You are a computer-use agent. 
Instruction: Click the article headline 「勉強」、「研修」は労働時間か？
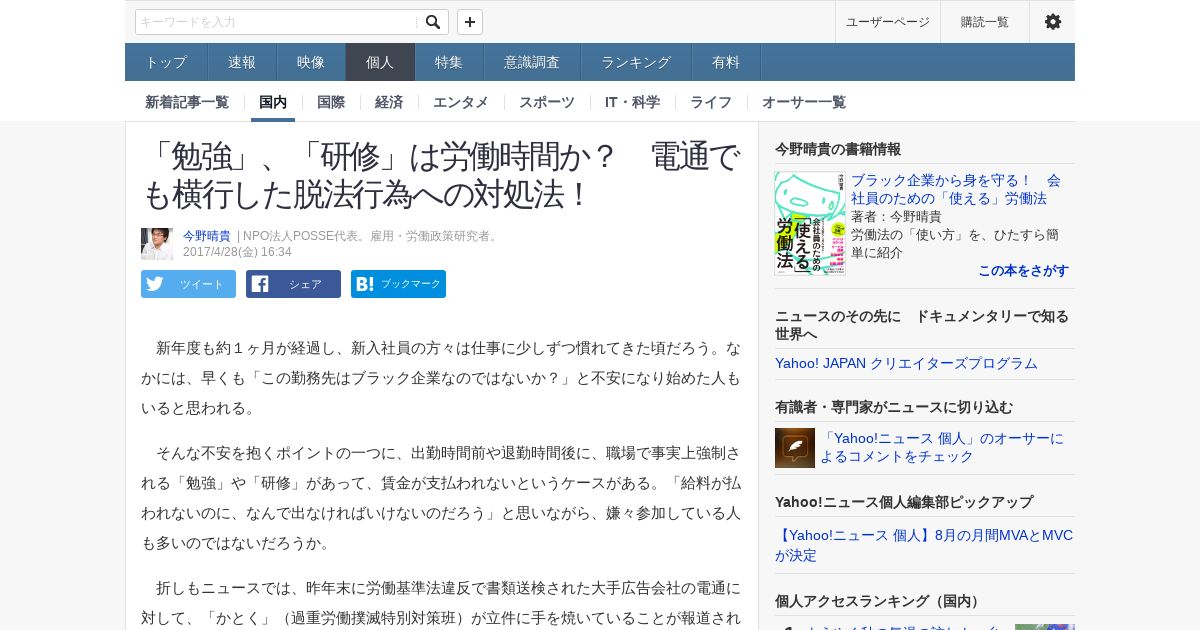tap(441, 175)
